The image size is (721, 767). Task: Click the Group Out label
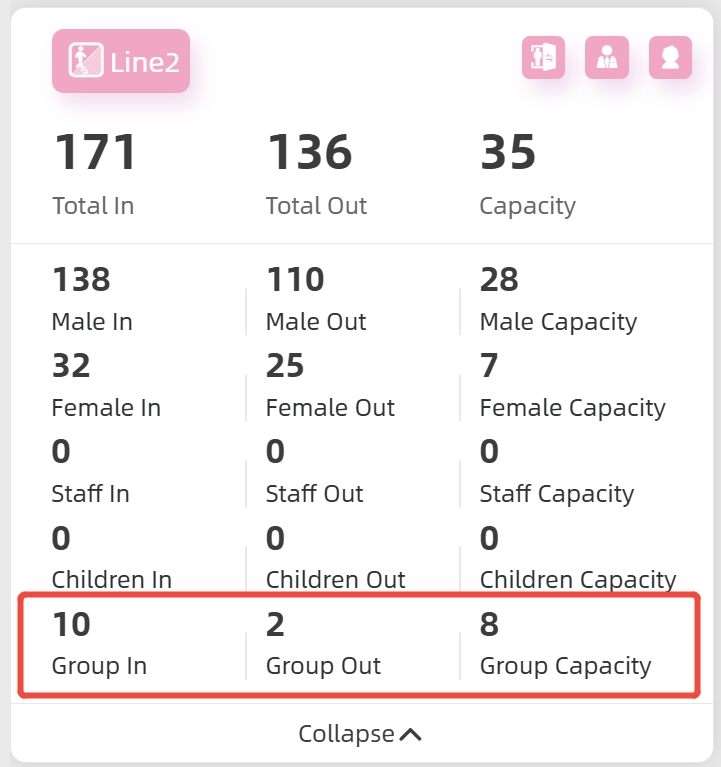tap(323, 665)
